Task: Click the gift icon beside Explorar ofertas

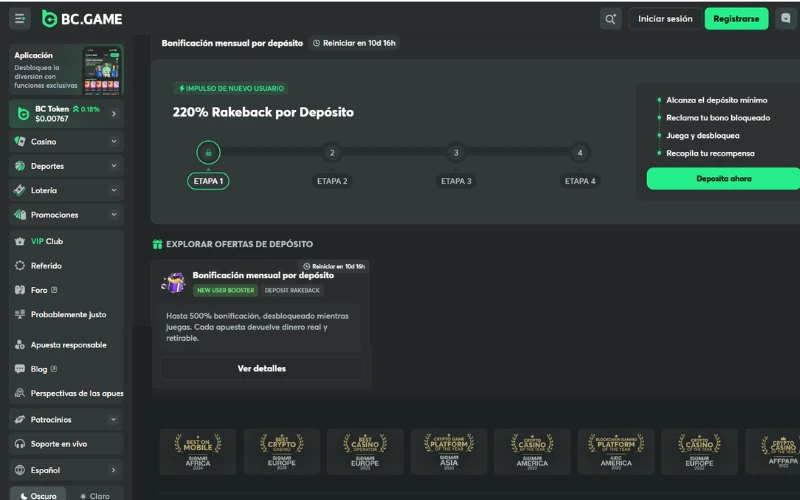Action: [x=158, y=244]
